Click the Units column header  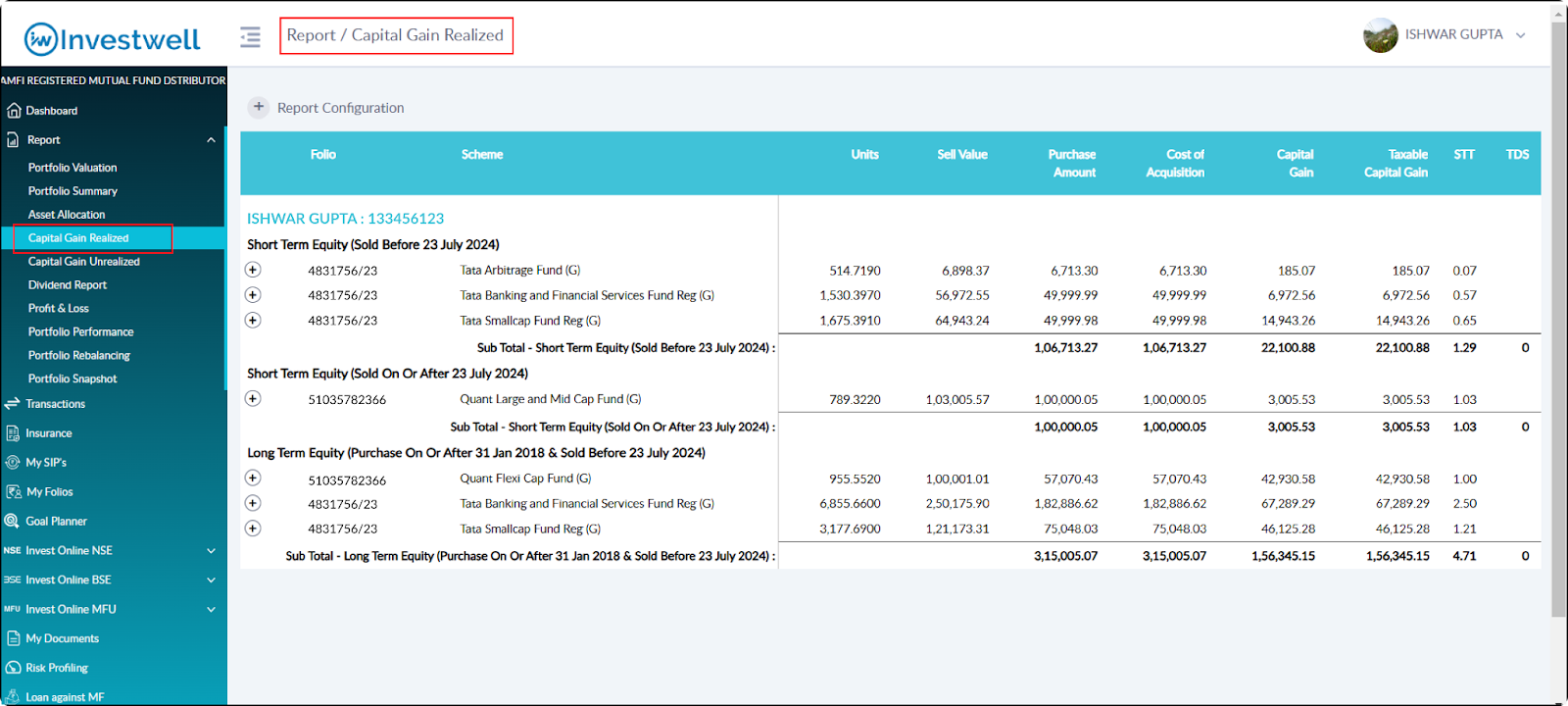click(865, 155)
